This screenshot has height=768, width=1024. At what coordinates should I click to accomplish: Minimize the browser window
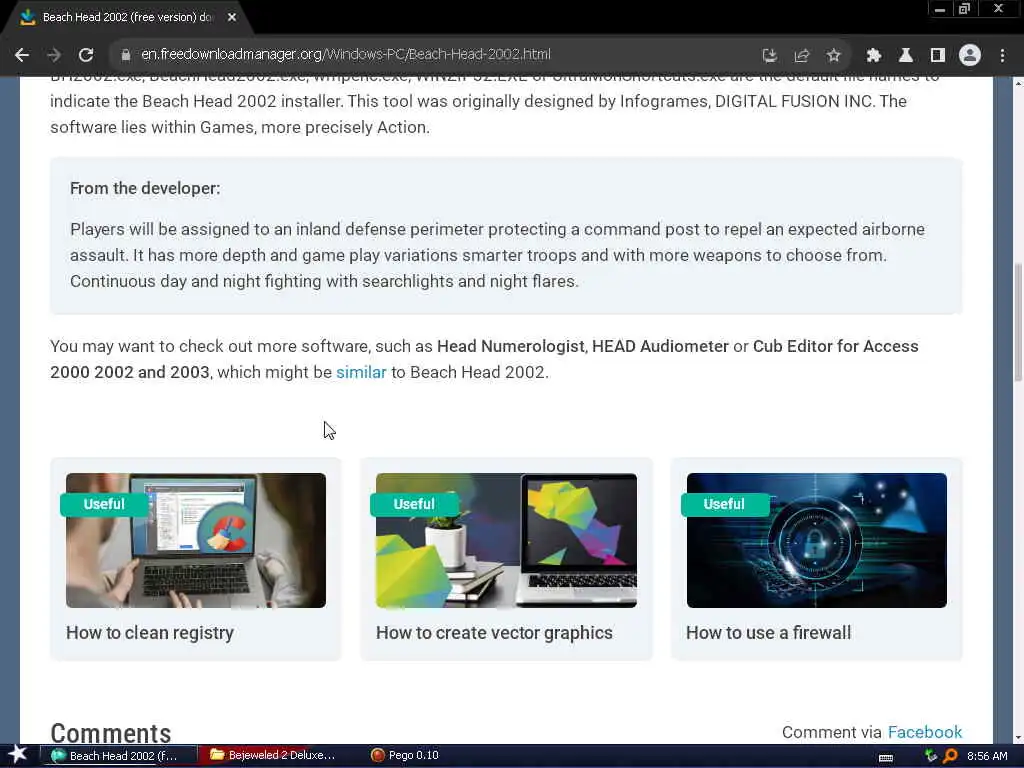[x=940, y=9]
